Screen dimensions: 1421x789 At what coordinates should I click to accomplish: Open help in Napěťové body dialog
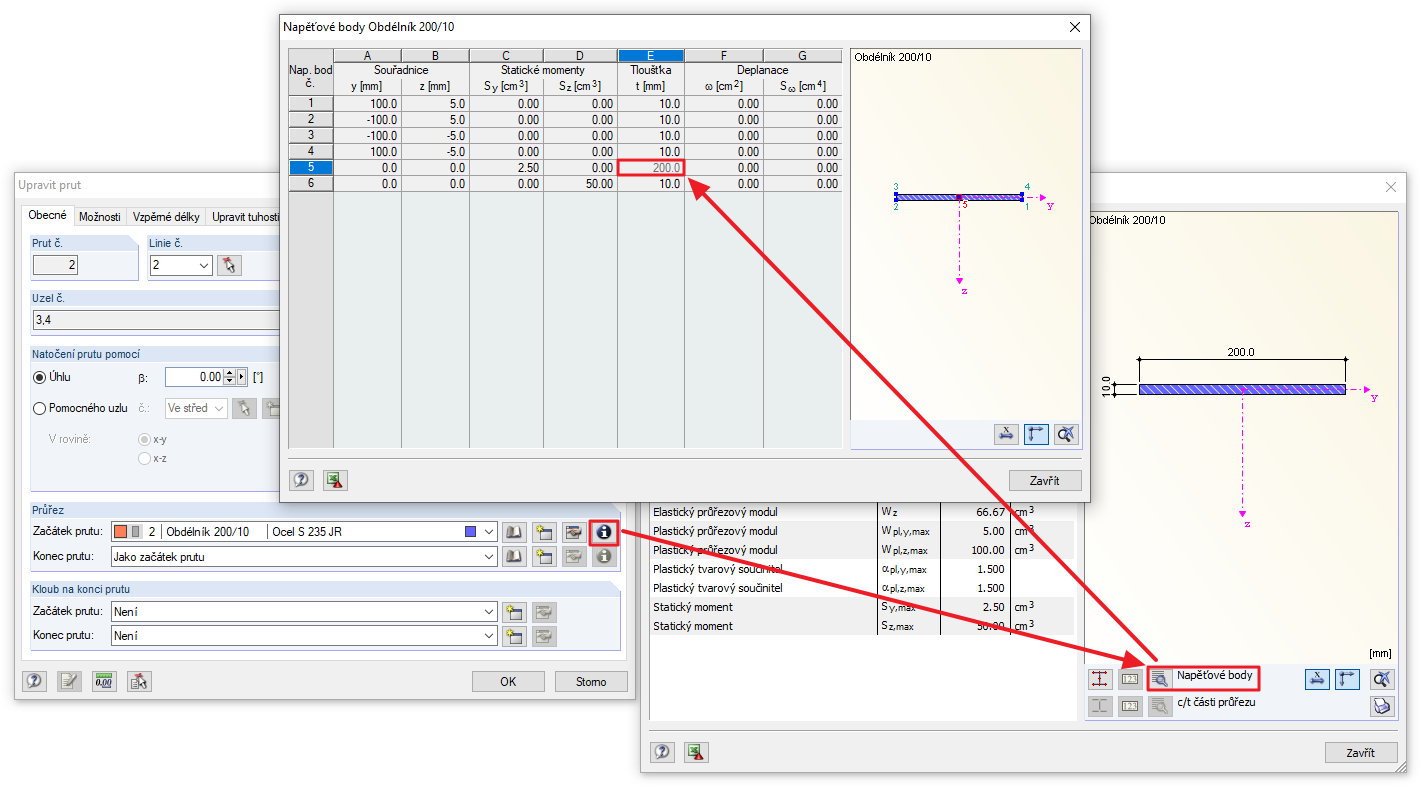(x=301, y=480)
